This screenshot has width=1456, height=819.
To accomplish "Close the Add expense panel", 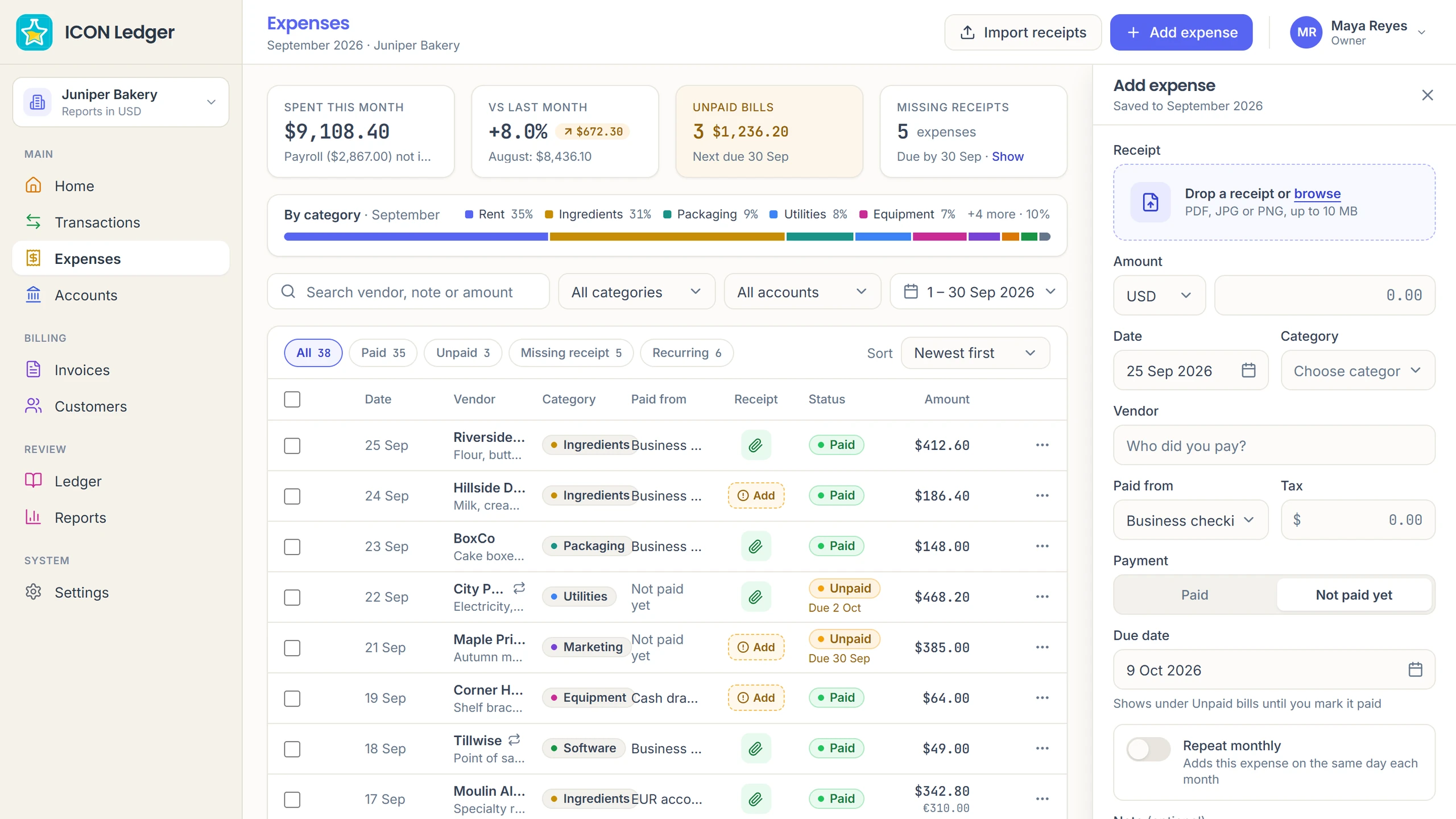I will tap(1428, 95).
